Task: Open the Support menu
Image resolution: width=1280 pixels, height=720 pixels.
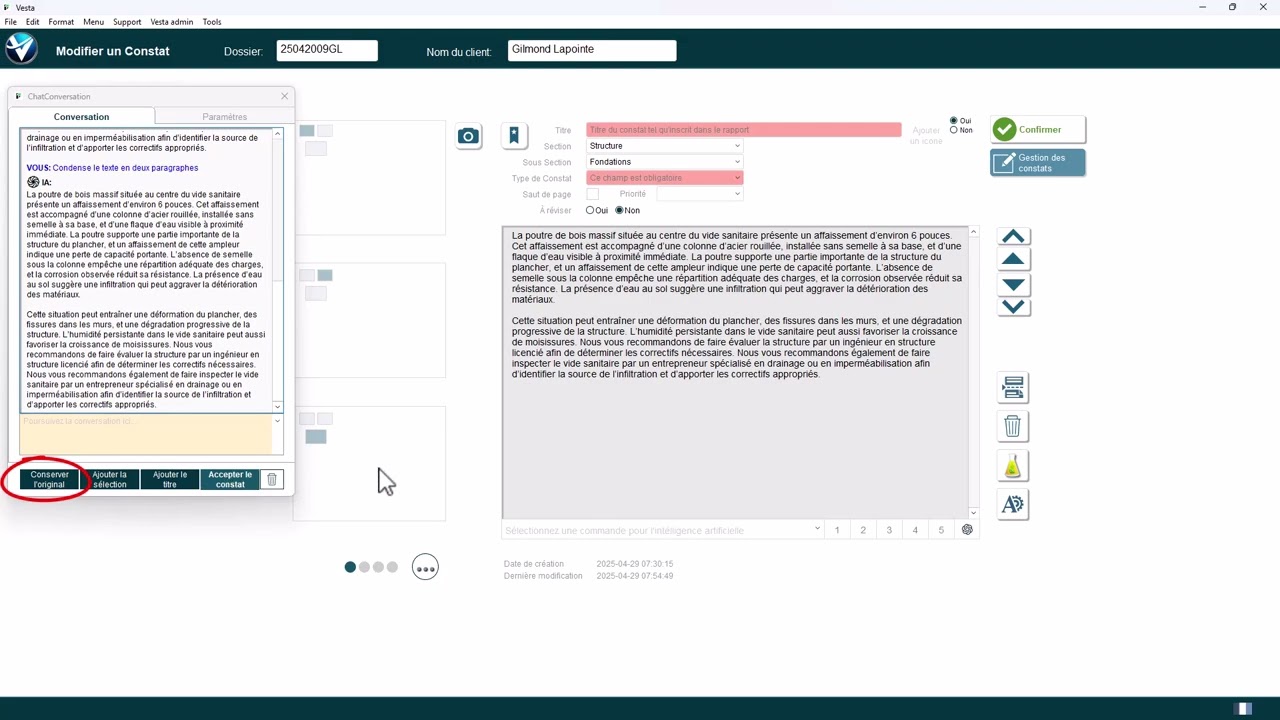Action: click(127, 21)
